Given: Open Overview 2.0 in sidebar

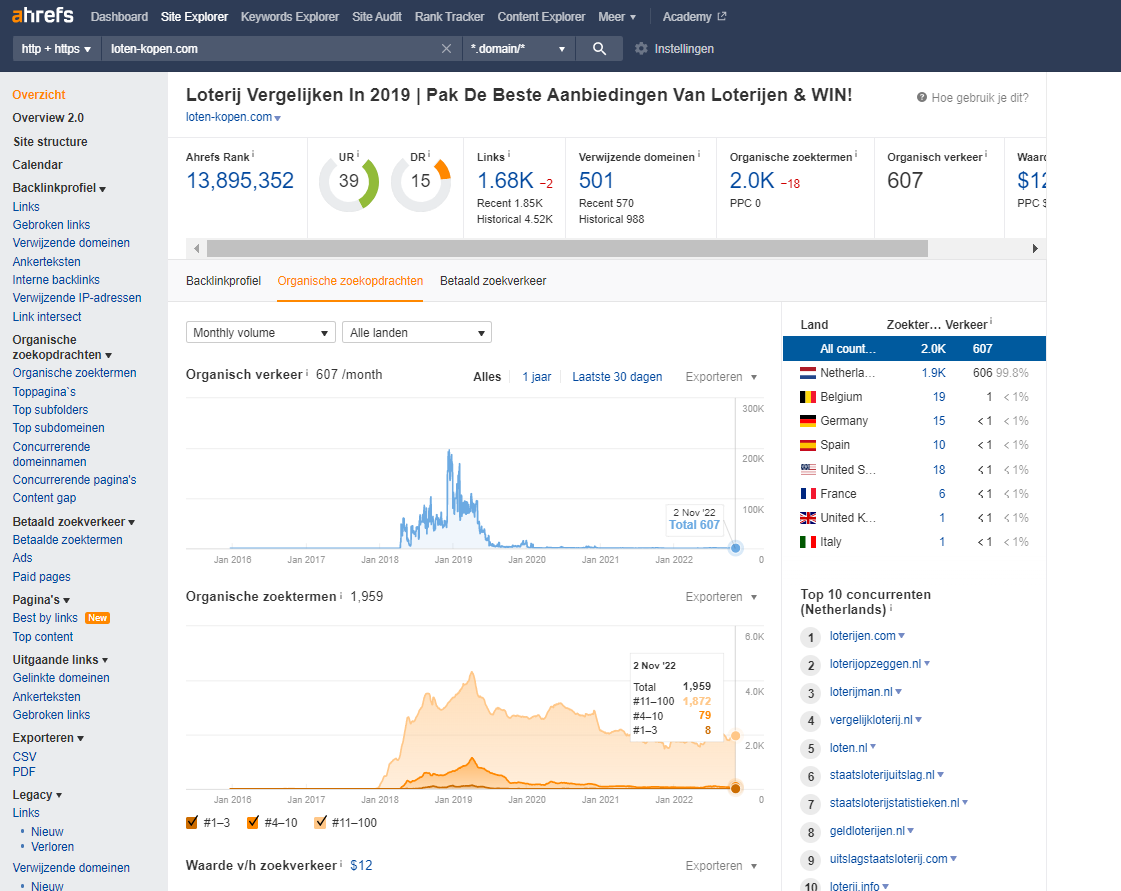Looking at the screenshot, I should [48, 118].
